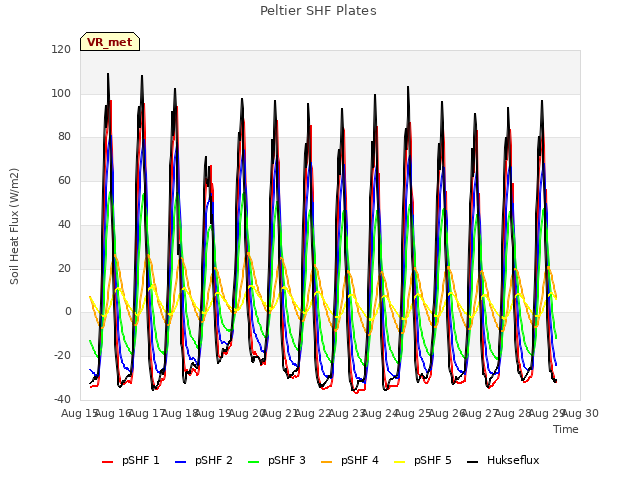640x480 pixels.
Task: Click the VR_met annotation label
Action: pyautogui.click(x=110, y=42)
